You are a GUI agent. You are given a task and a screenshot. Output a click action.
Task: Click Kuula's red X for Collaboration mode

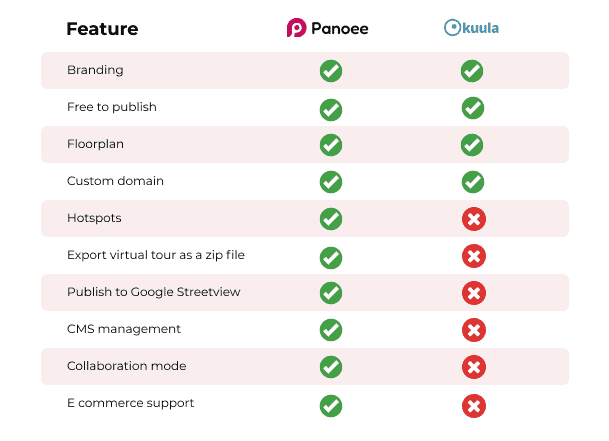(x=473, y=367)
